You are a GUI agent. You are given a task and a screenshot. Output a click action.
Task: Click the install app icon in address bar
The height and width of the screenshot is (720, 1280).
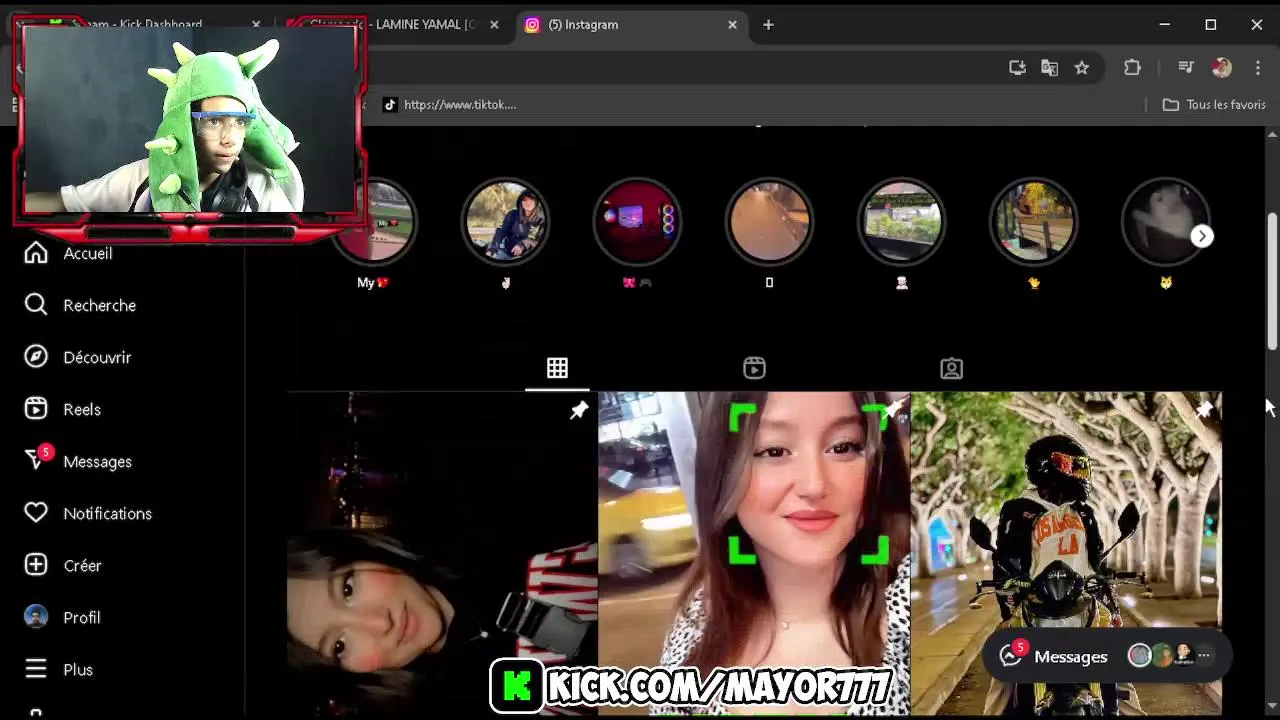click(1017, 67)
